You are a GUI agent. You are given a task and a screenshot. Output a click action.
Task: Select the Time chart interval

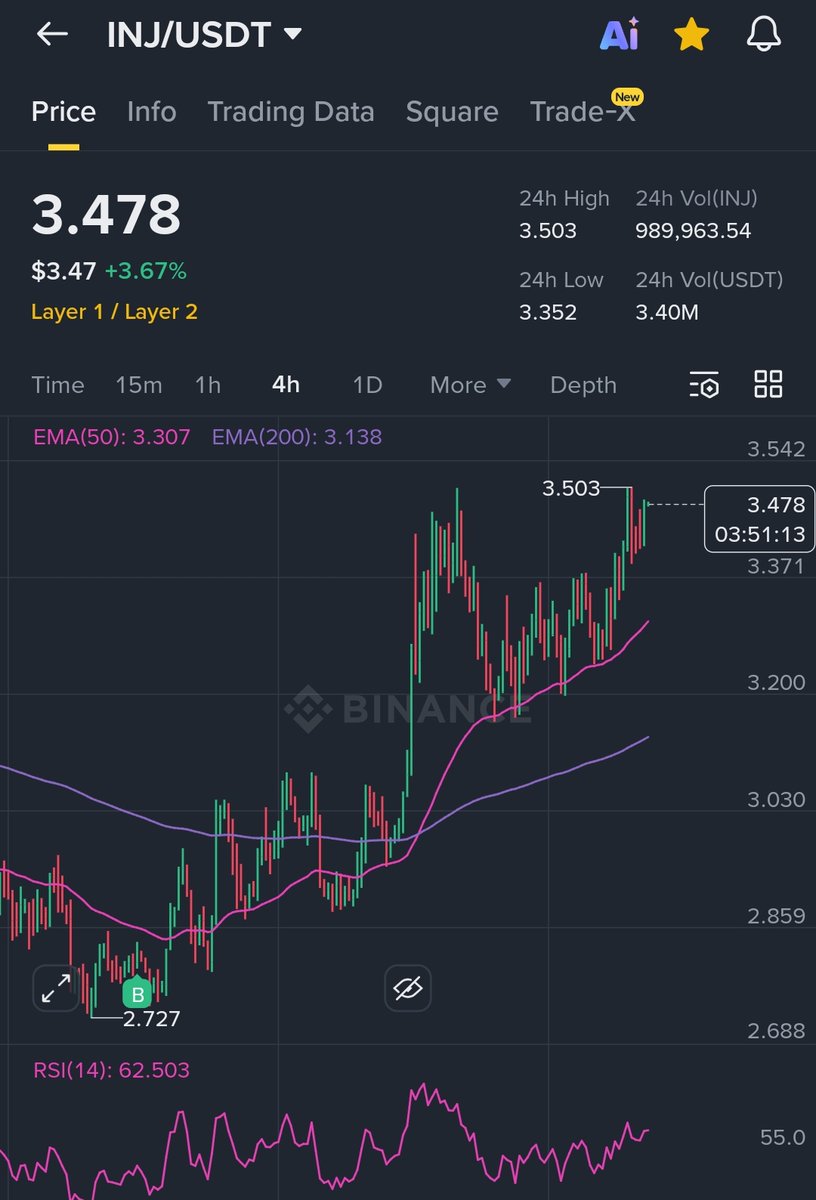click(58, 385)
